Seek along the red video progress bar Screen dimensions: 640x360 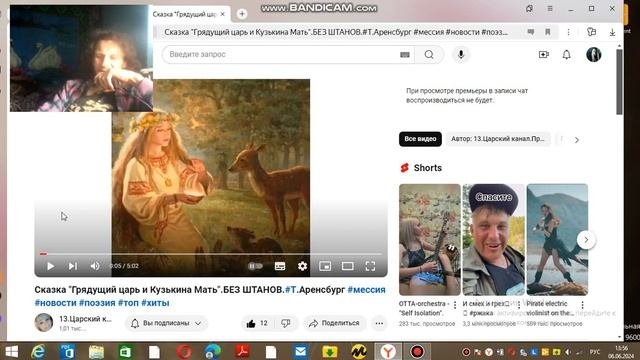tap(211, 254)
